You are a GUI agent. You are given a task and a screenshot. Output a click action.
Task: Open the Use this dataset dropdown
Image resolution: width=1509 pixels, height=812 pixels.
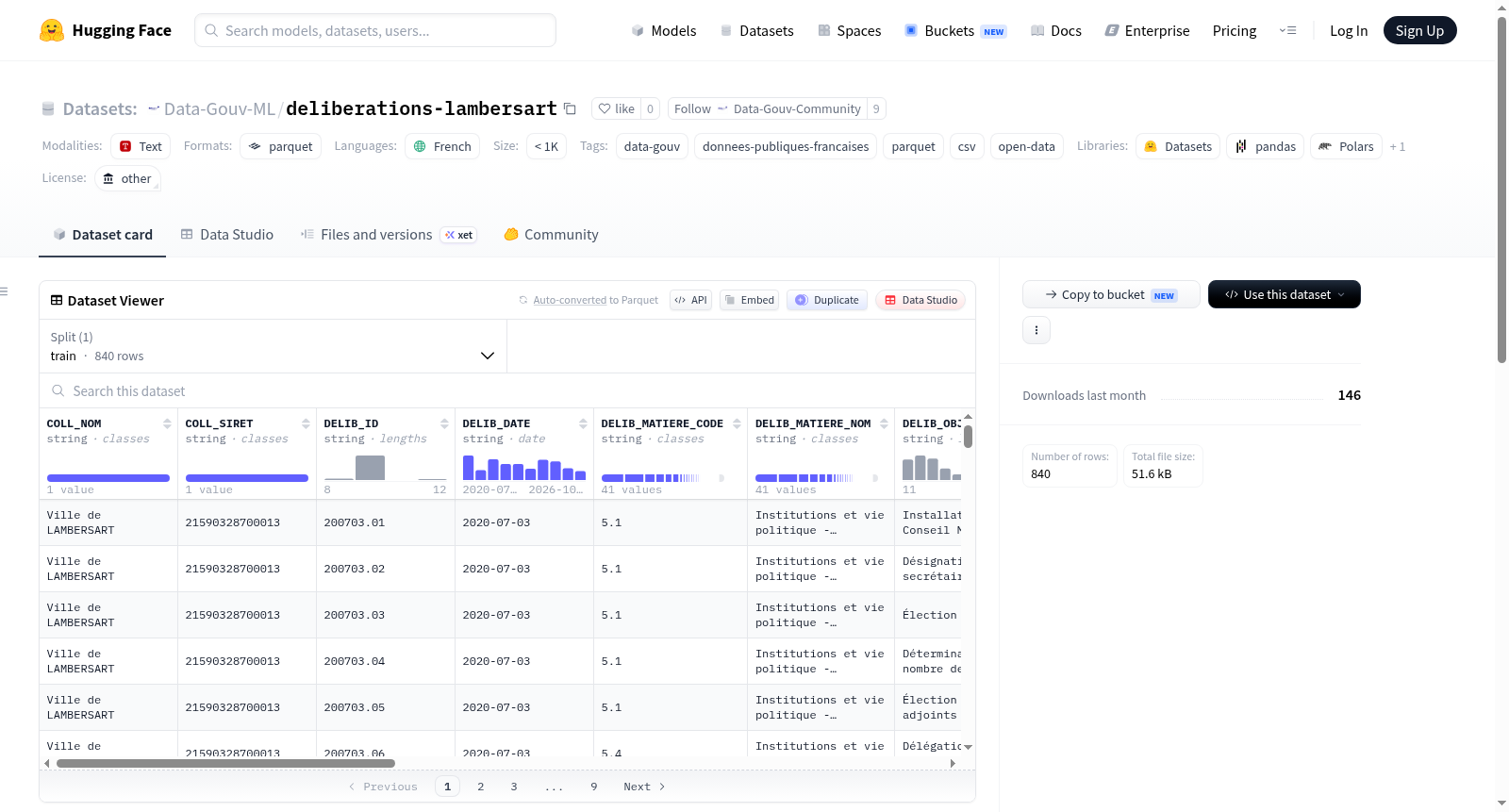[x=1285, y=294]
